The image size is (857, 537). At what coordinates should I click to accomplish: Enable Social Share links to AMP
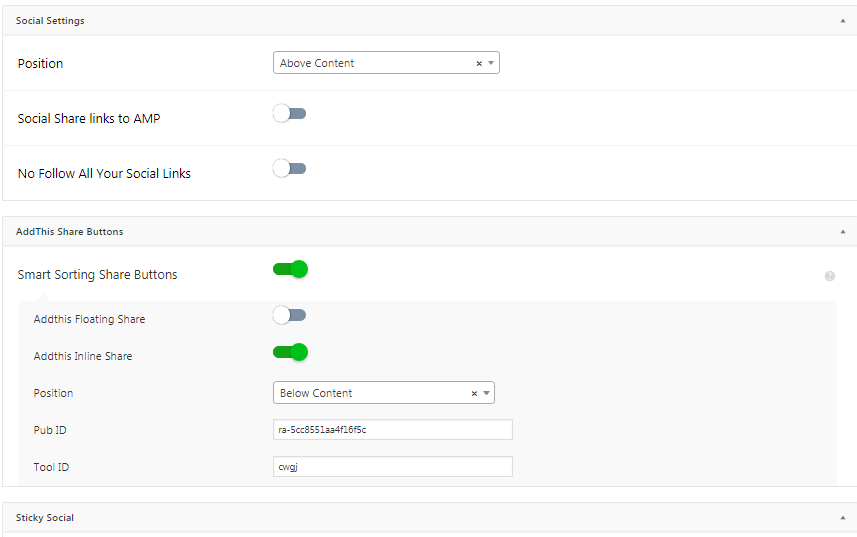pos(290,114)
